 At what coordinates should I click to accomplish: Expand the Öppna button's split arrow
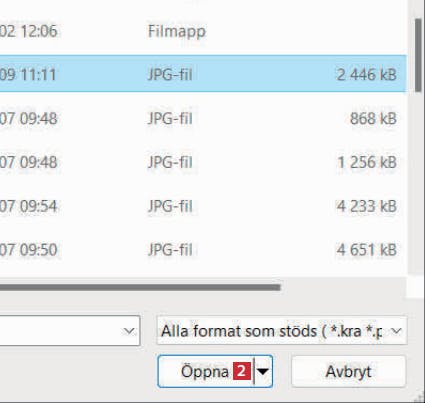(x=263, y=371)
